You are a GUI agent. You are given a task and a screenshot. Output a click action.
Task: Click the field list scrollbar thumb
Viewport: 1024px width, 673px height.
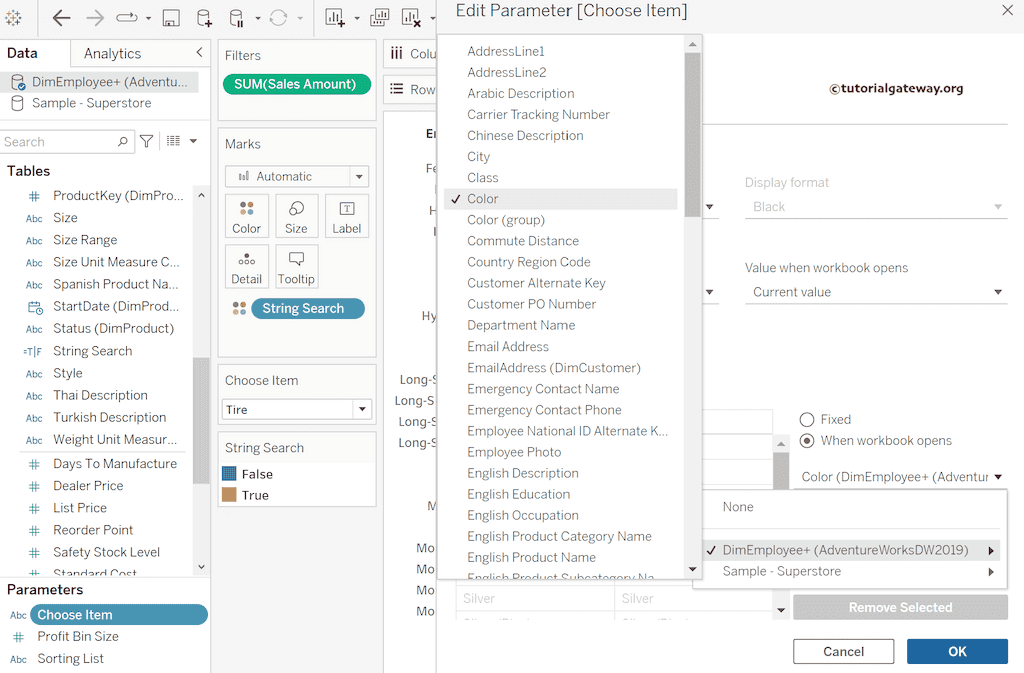tap(692, 134)
